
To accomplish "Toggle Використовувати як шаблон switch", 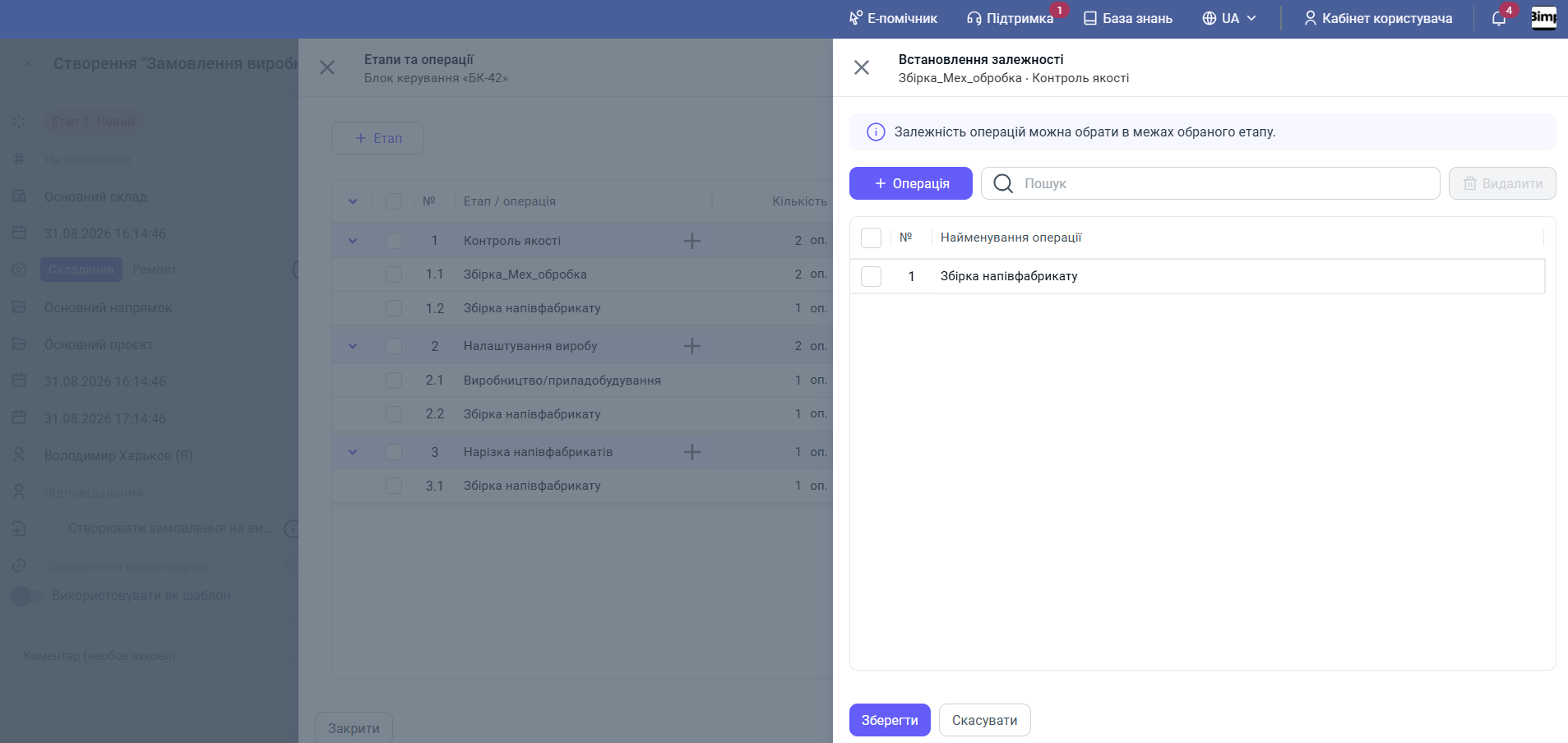I will 27,596.
